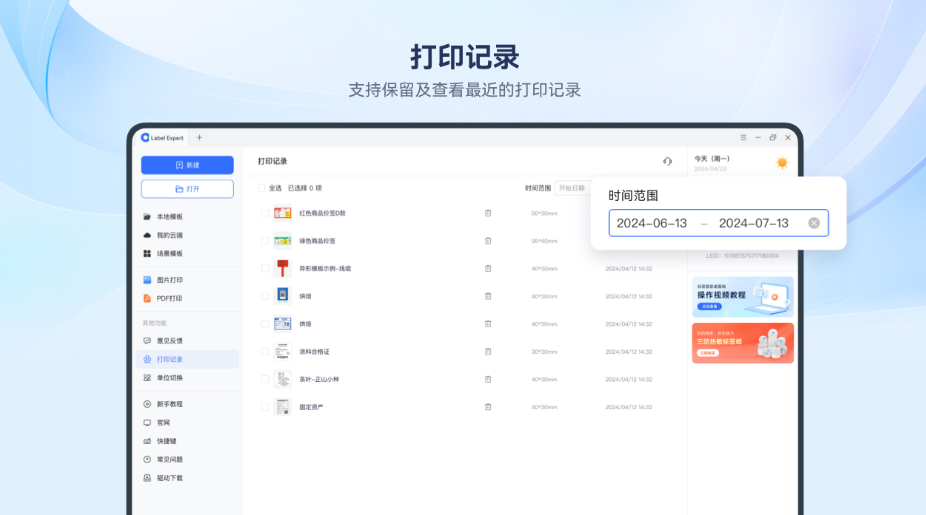
Task: Click the 红色商品价签D款 record name
Action: 322,213
